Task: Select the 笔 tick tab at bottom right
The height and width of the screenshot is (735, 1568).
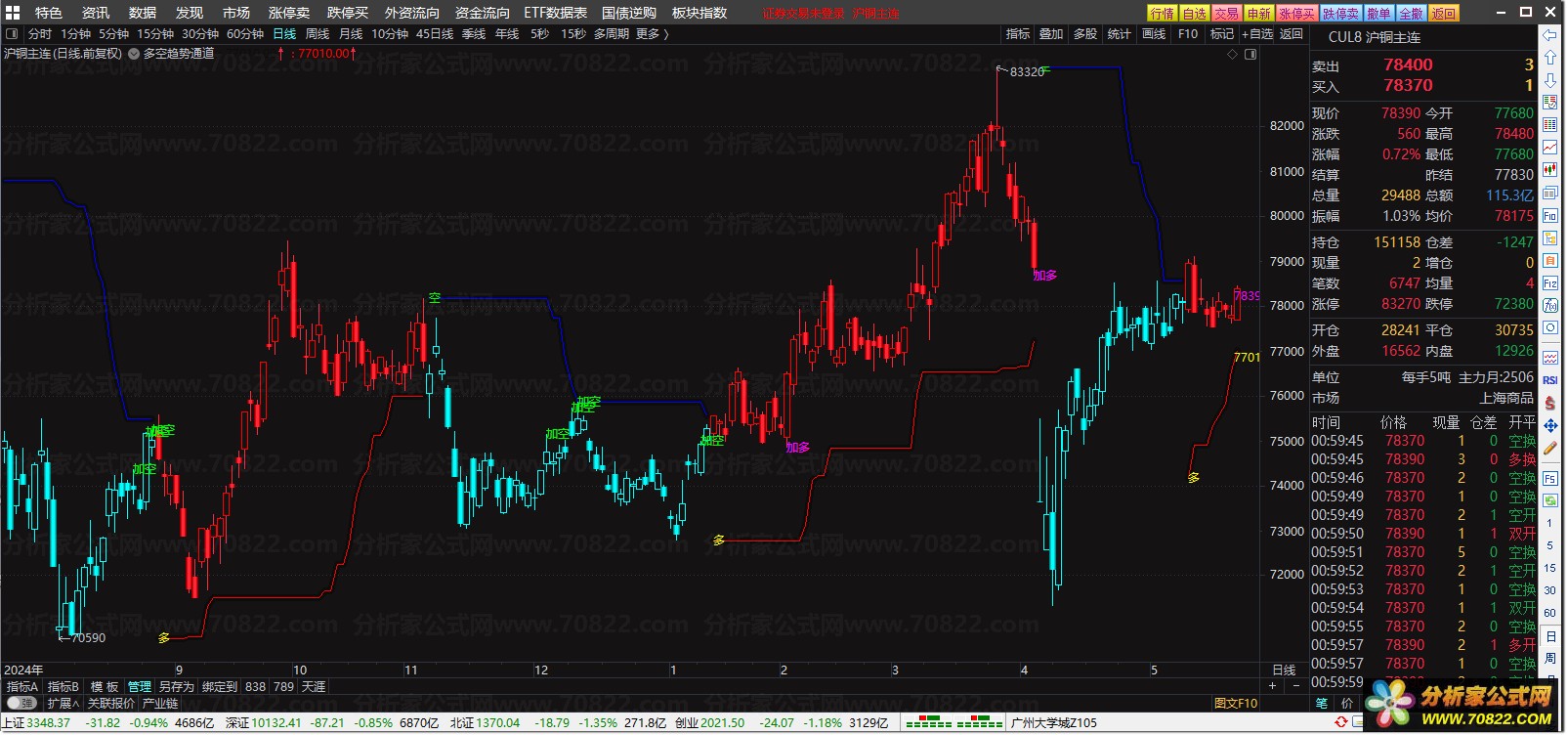Action: point(1322,703)
